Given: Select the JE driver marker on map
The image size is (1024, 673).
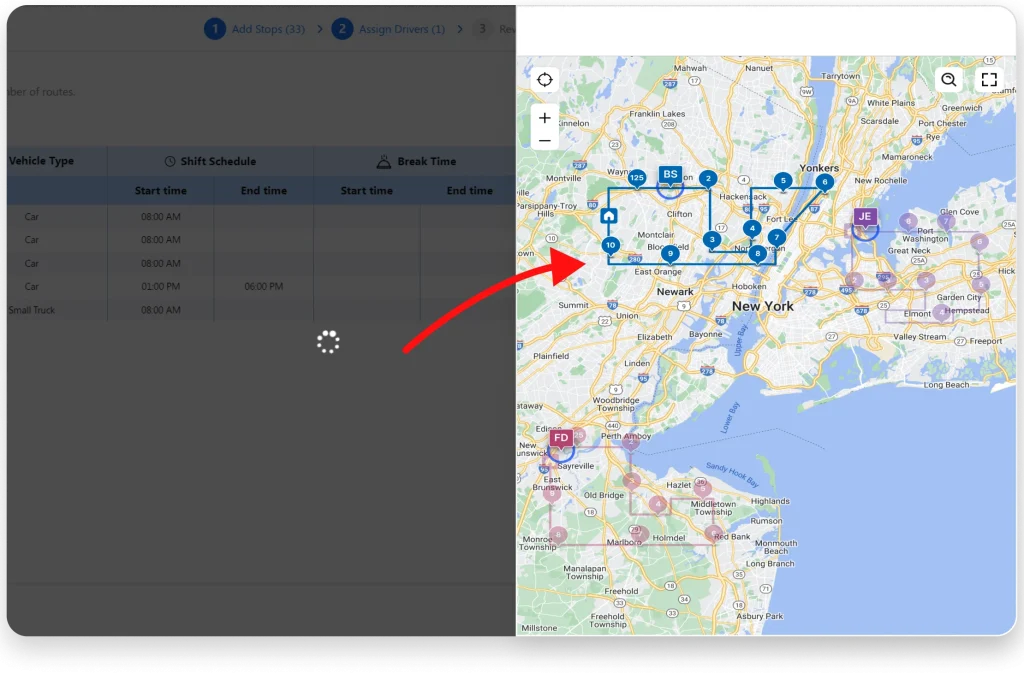Looking at the screenshot, I should click(x=865, y=217).
